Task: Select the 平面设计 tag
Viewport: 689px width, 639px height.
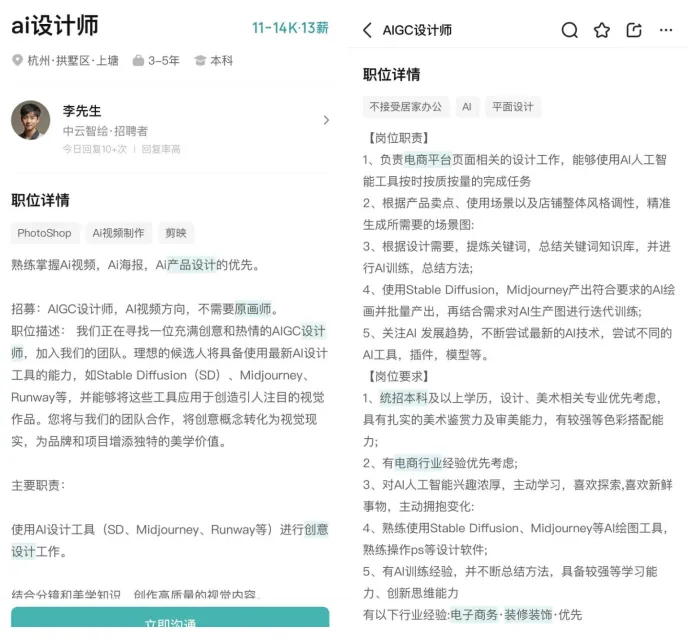Action: click(x=513, y=107)
